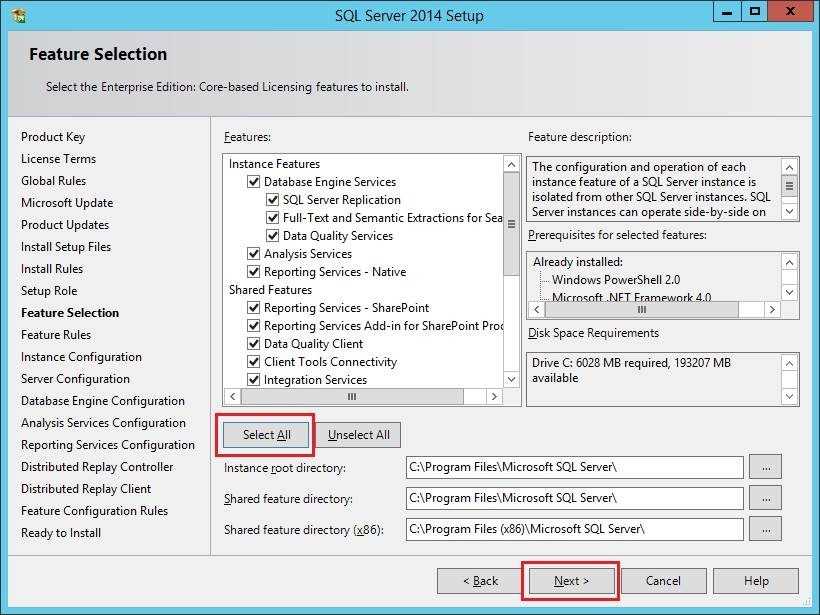Screen dimensions: 820x615
Task: Click features list vertical scrollbar thumb
Action: pos(511,224)
